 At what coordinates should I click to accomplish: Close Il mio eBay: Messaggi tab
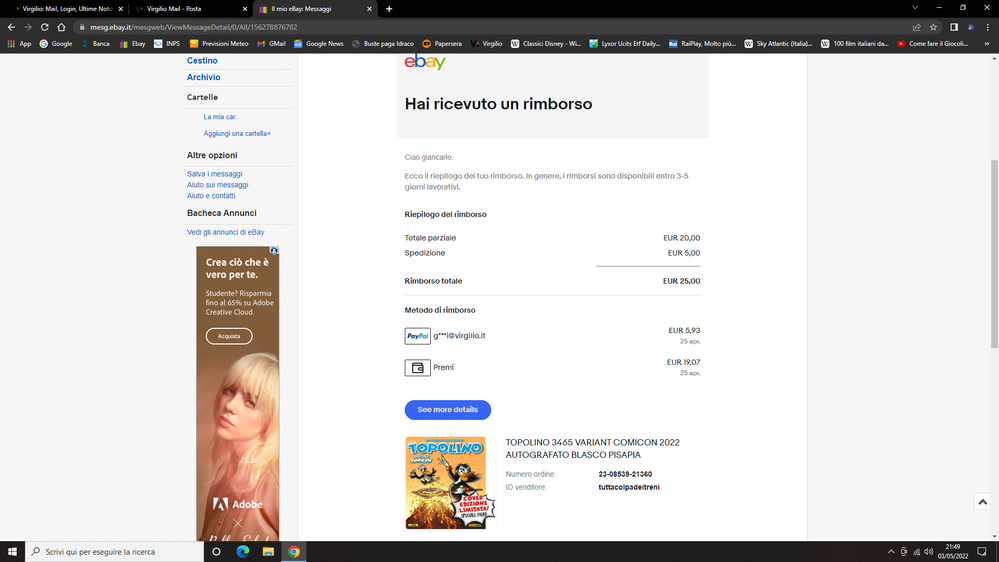point(369,9)
